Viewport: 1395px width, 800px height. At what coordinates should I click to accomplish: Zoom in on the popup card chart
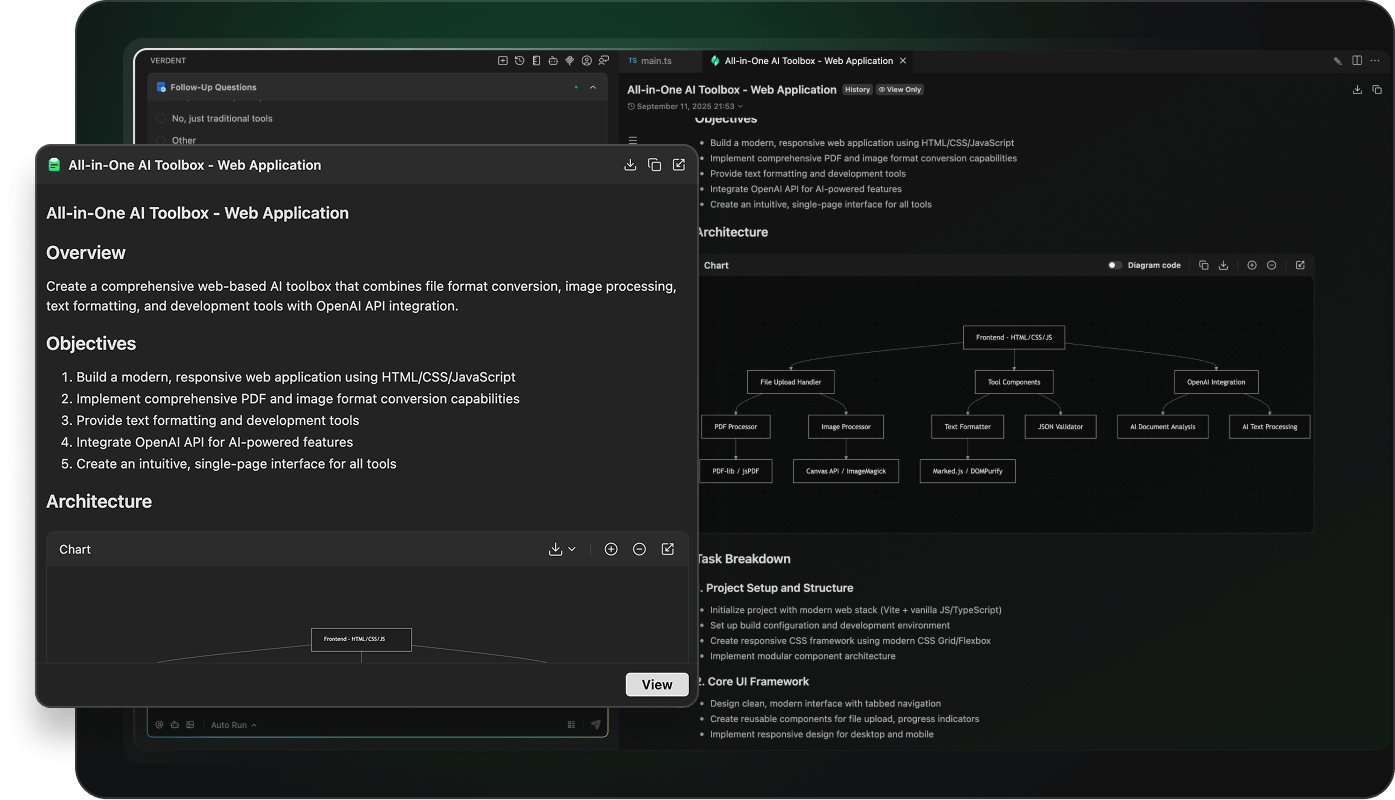point(611,549)
